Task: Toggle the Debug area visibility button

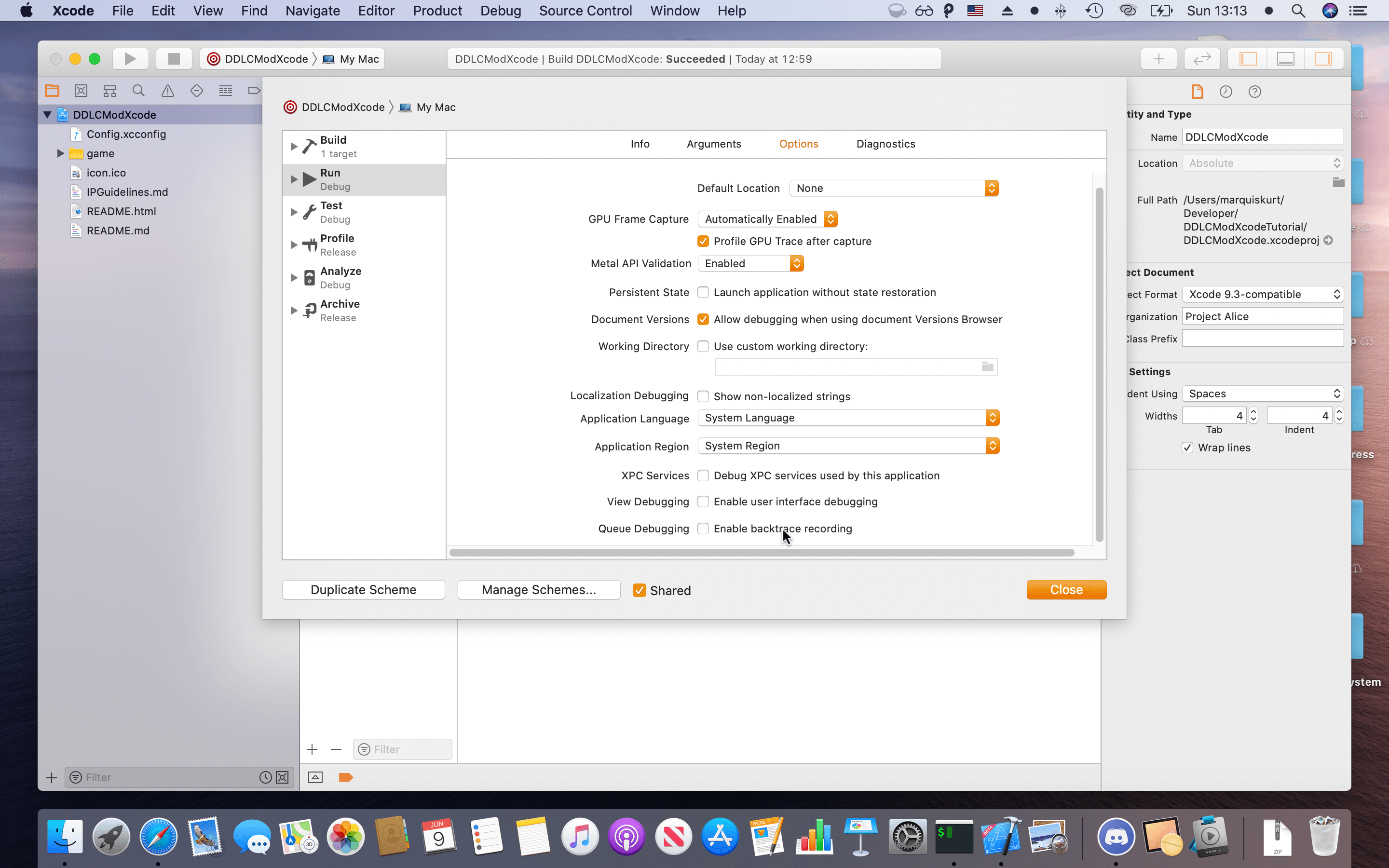Action: [1286, 58]
